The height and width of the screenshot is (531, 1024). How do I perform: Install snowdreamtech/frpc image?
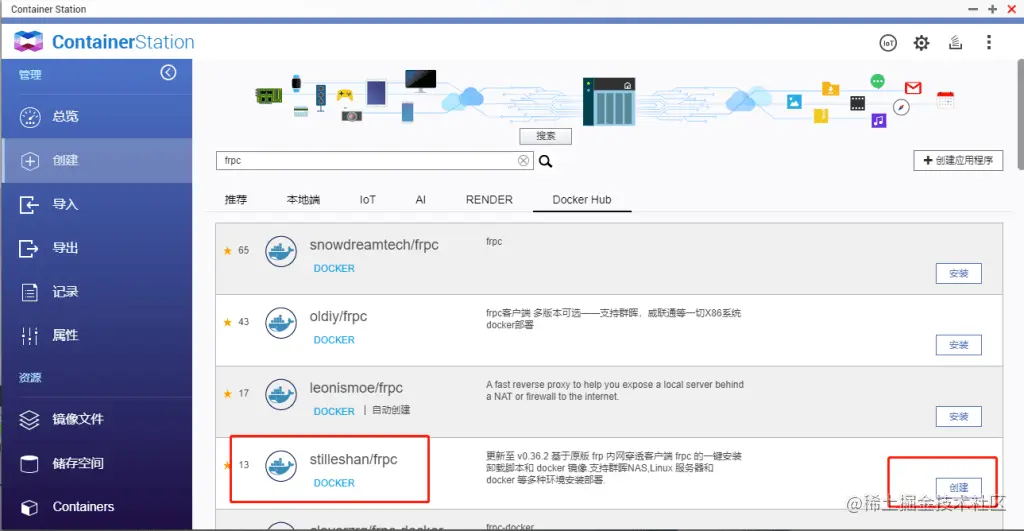point(959,274)
